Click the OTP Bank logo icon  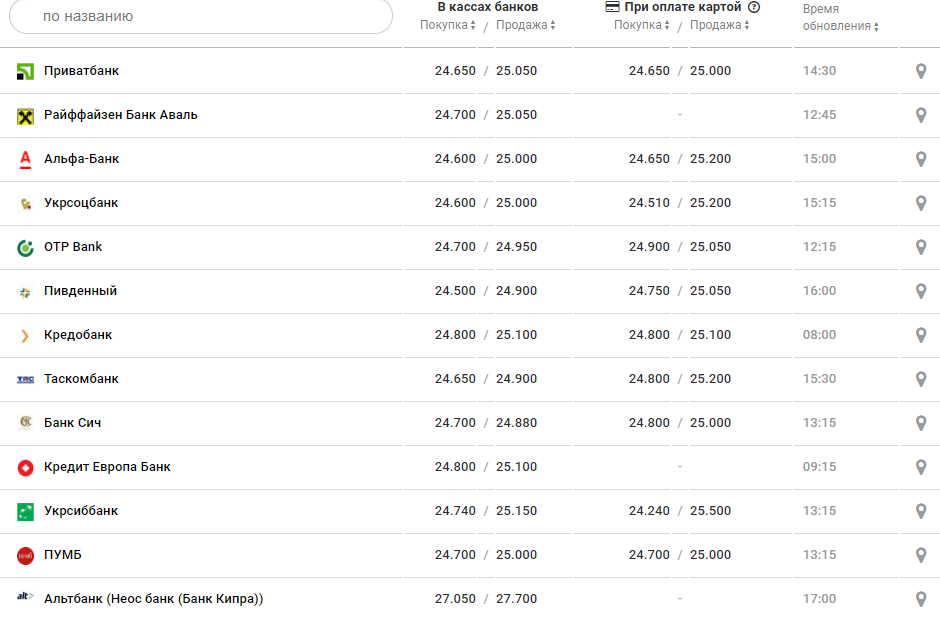(26, 248)
